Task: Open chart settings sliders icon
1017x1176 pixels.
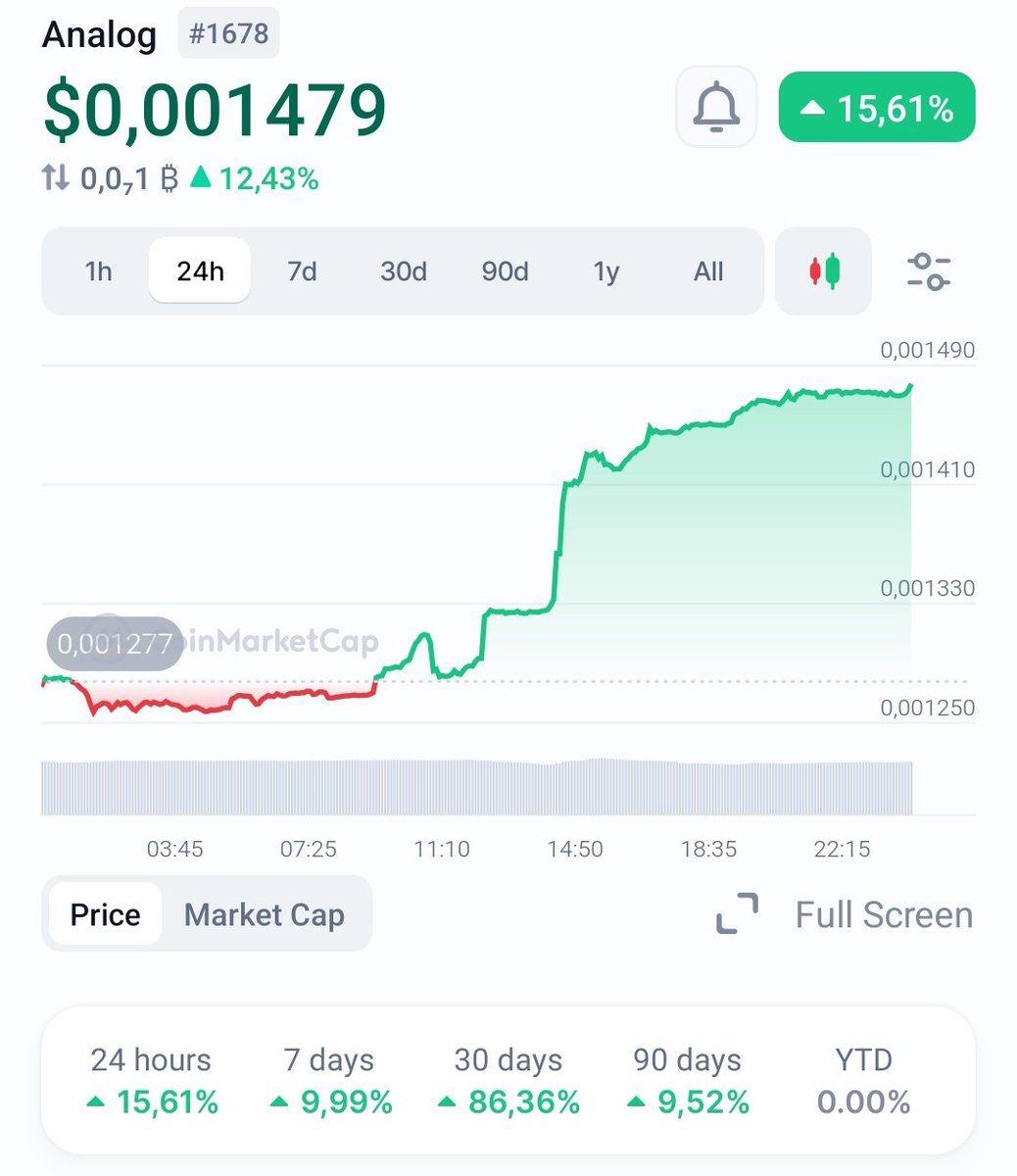Action: coord(928,270)
